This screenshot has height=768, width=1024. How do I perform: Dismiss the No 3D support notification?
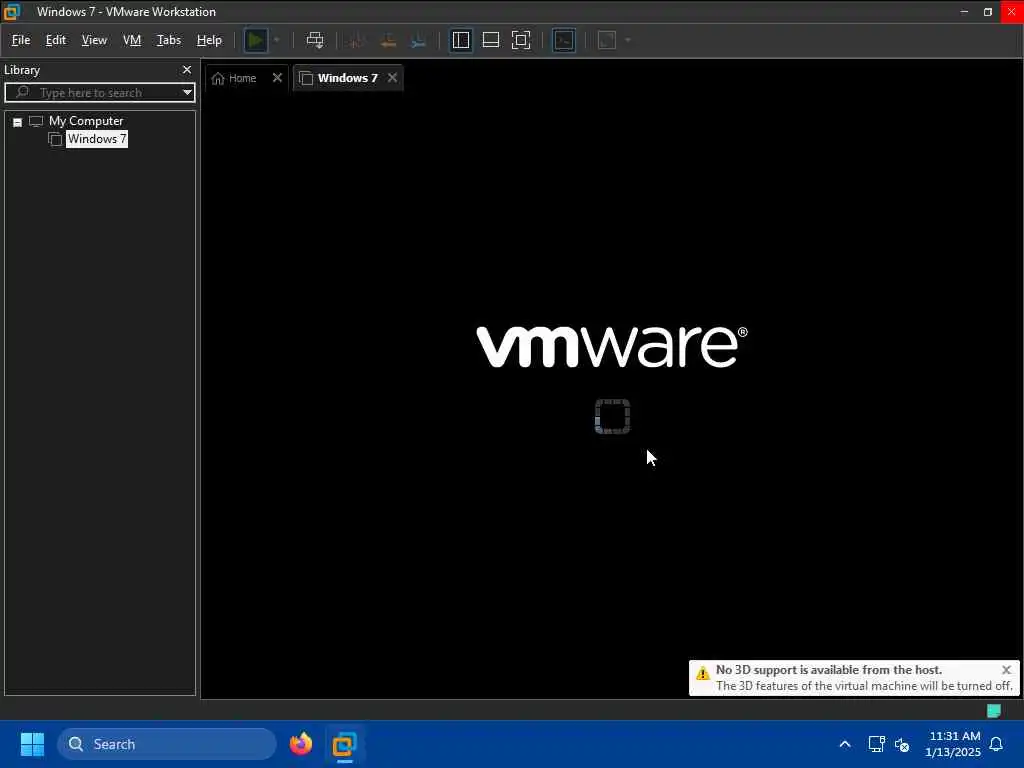[1006, 670]
